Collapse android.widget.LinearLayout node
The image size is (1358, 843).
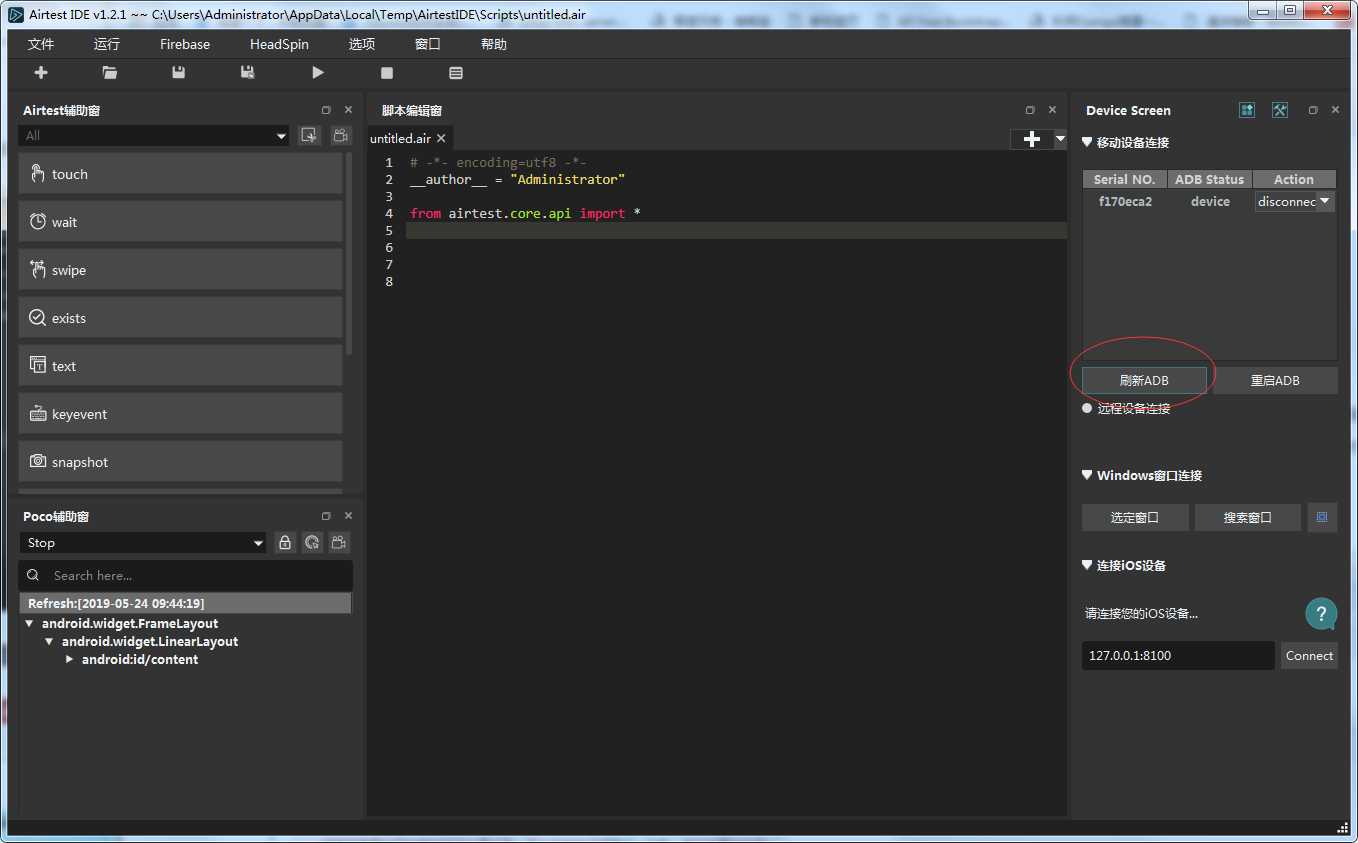tap(49, 642)
